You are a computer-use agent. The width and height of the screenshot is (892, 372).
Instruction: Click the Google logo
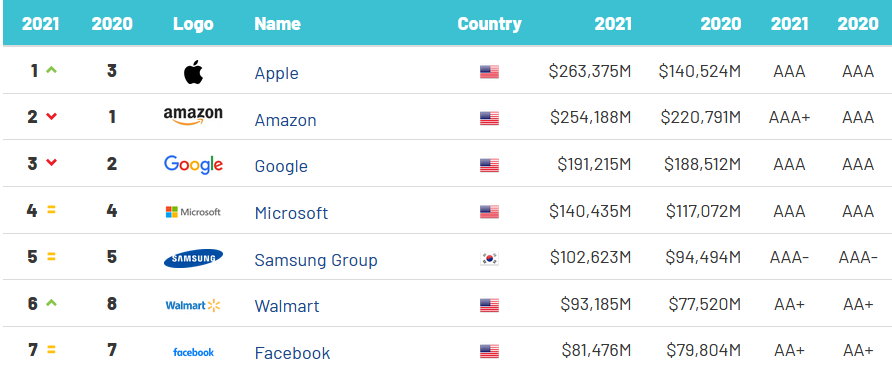(193, 164)
